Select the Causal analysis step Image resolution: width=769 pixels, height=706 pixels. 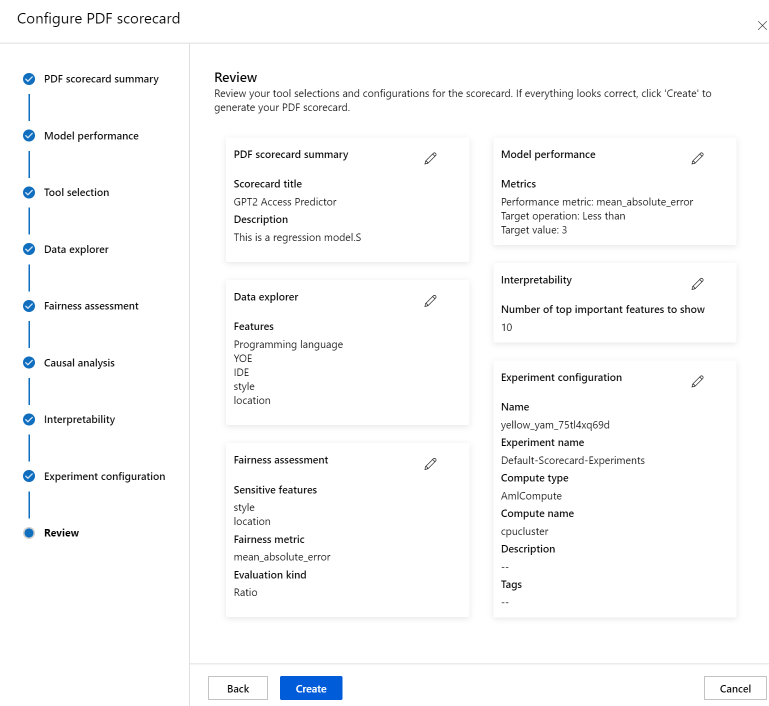79,363
